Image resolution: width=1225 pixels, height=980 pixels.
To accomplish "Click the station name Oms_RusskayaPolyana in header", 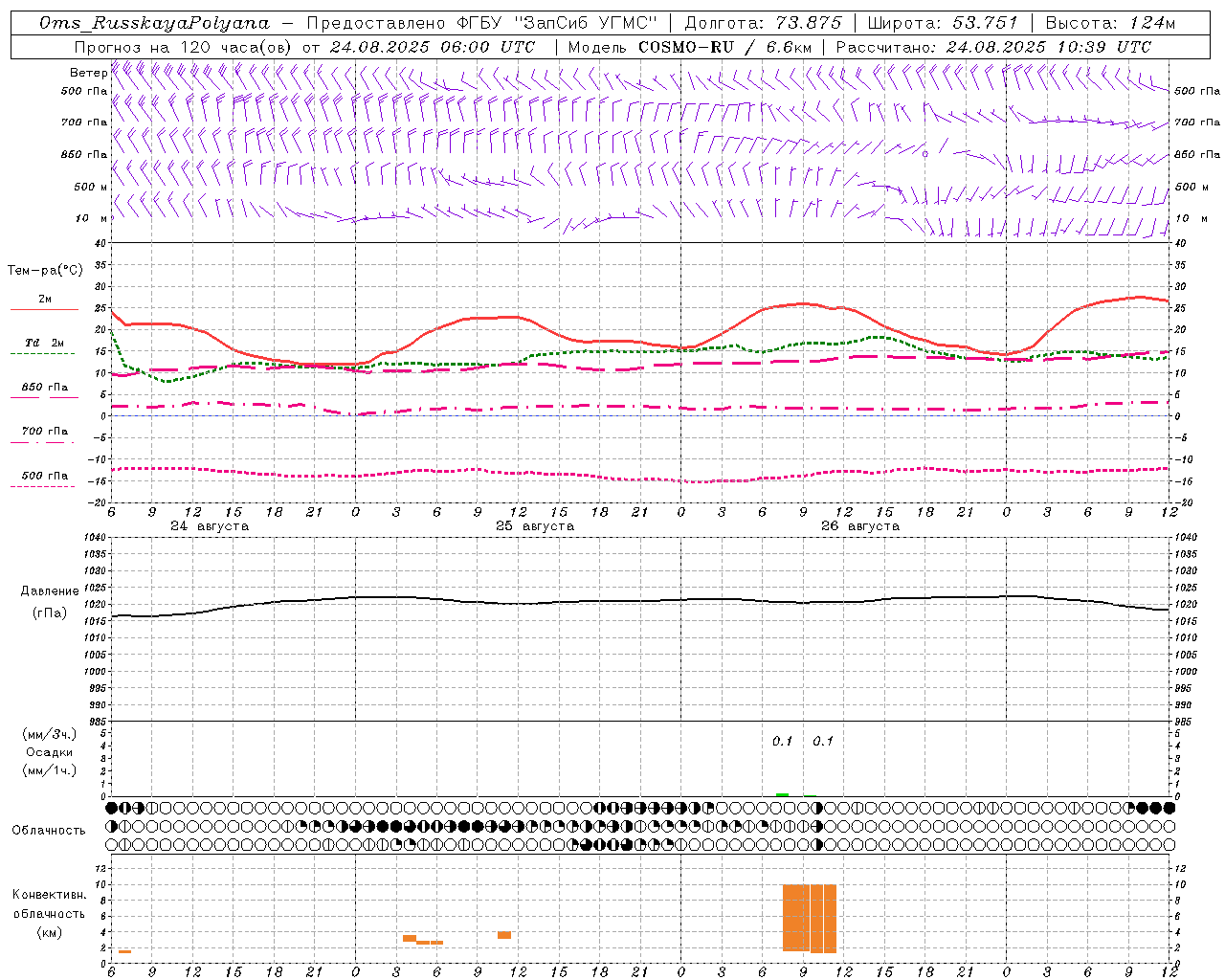I will click(155, 23).
